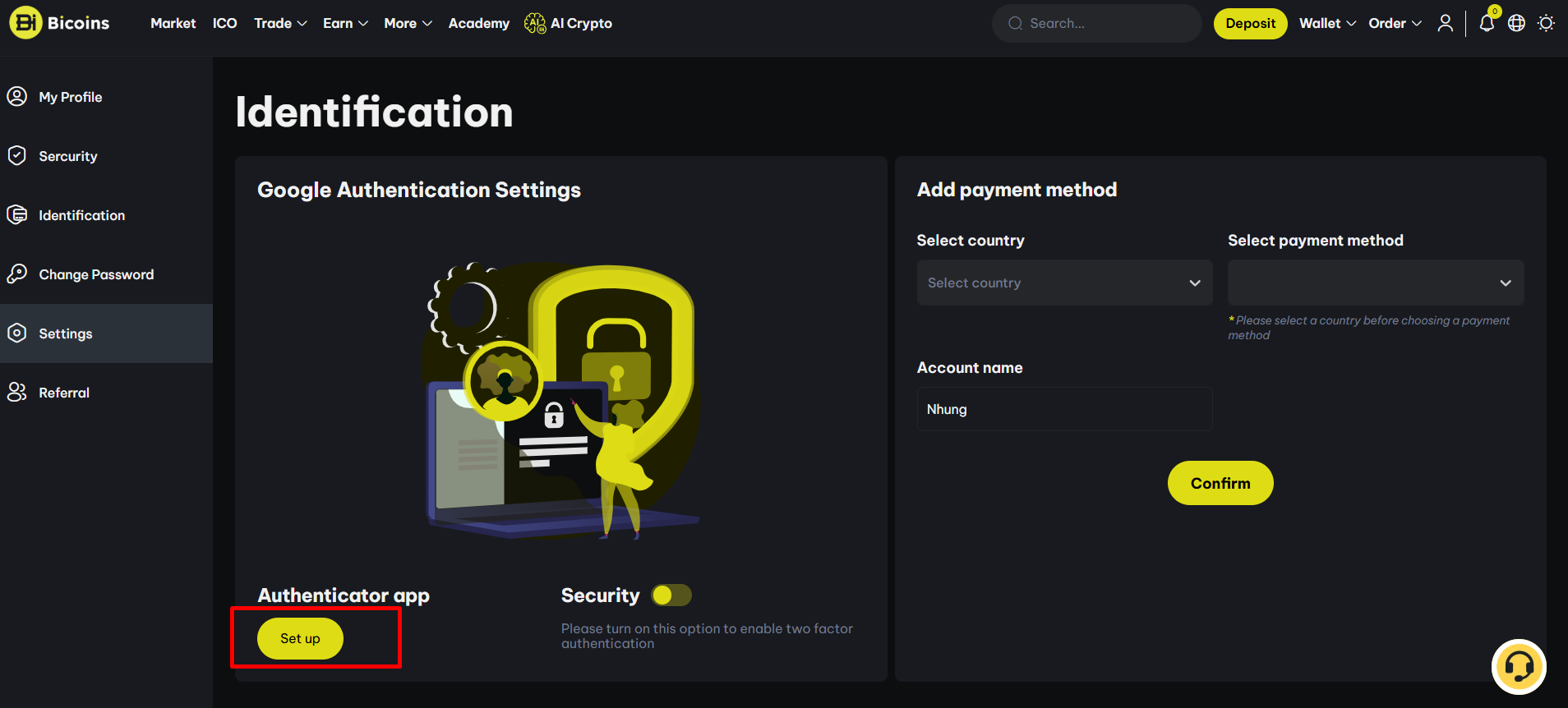Screen dimensions: 1568x708
Task: Open the Select payment method dropdown
Action: [1376, 283]
